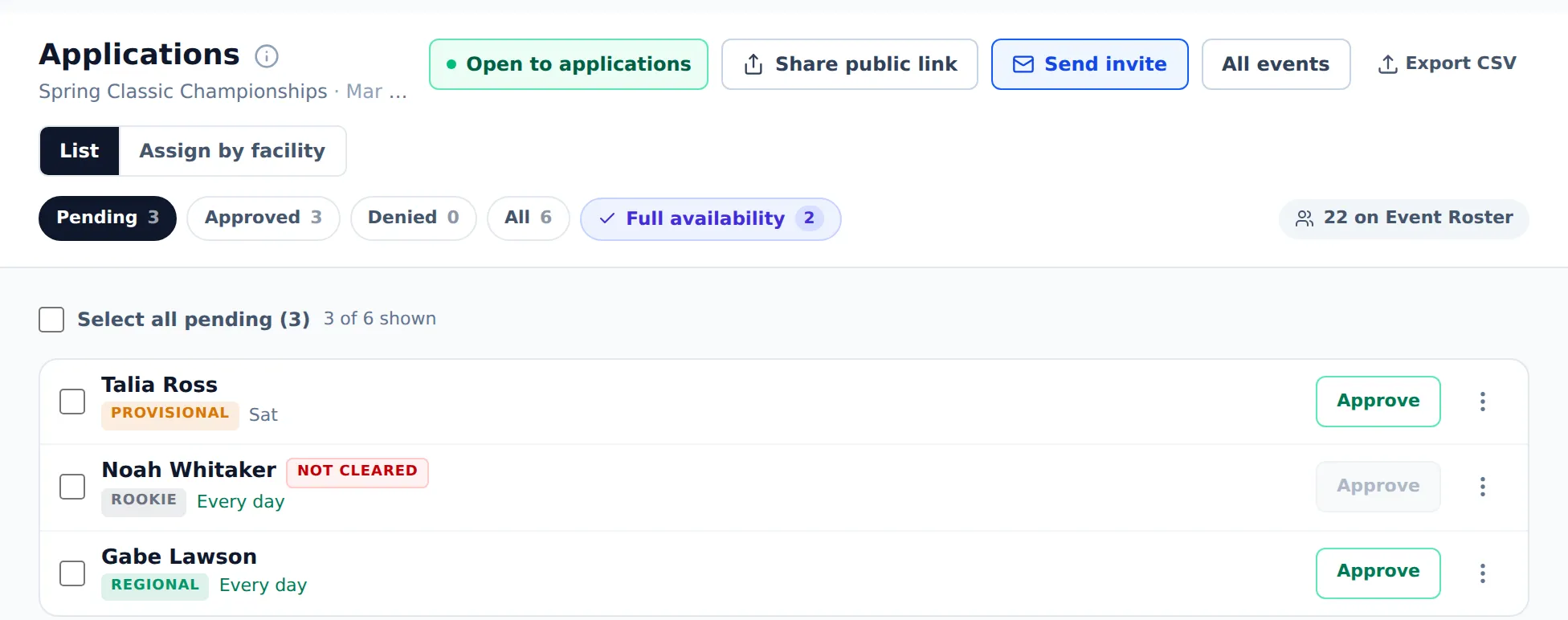Show All applications filter
Viewport: 1568px width, 620px height.
pos(529,218)
